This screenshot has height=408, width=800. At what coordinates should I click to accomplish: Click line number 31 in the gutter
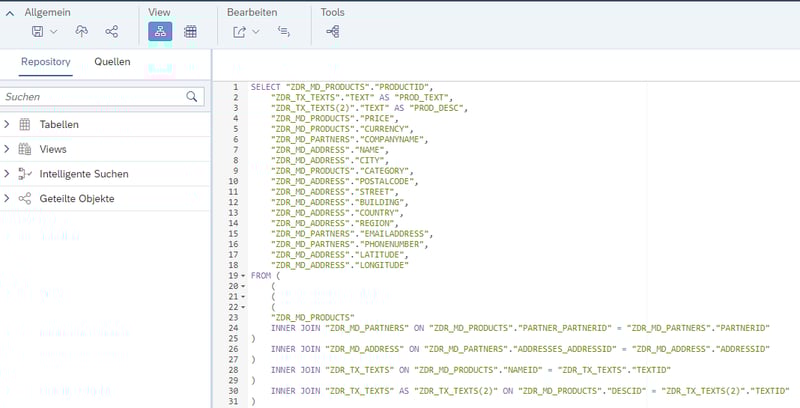(233, 401)
